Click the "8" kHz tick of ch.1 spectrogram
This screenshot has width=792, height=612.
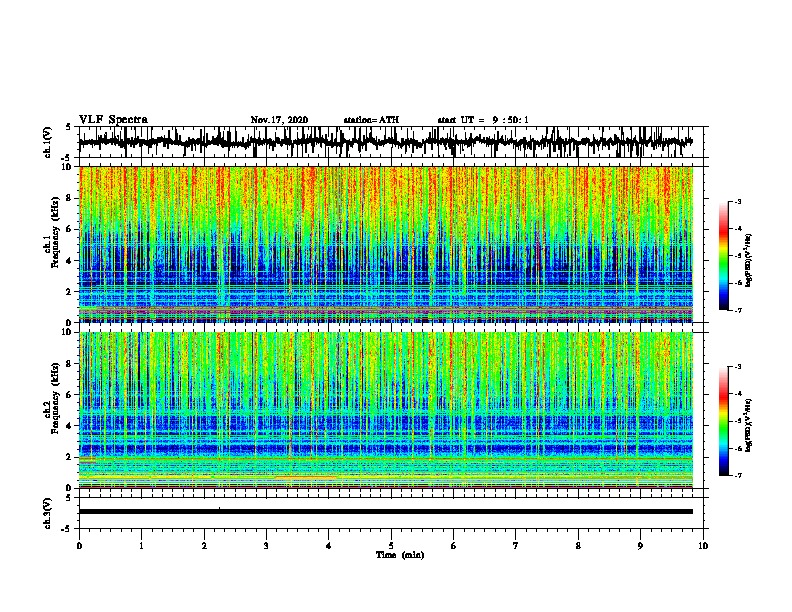[69, 198]
